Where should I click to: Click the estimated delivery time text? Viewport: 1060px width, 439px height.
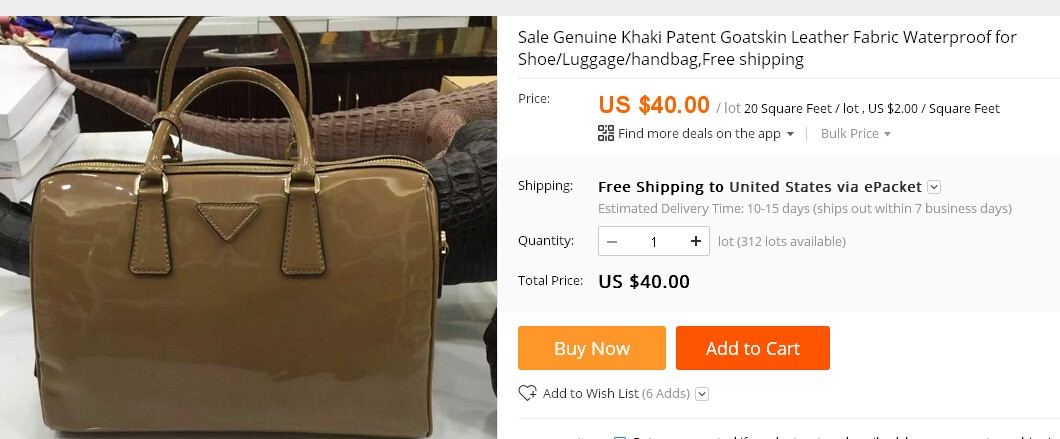tap(804, 208)
